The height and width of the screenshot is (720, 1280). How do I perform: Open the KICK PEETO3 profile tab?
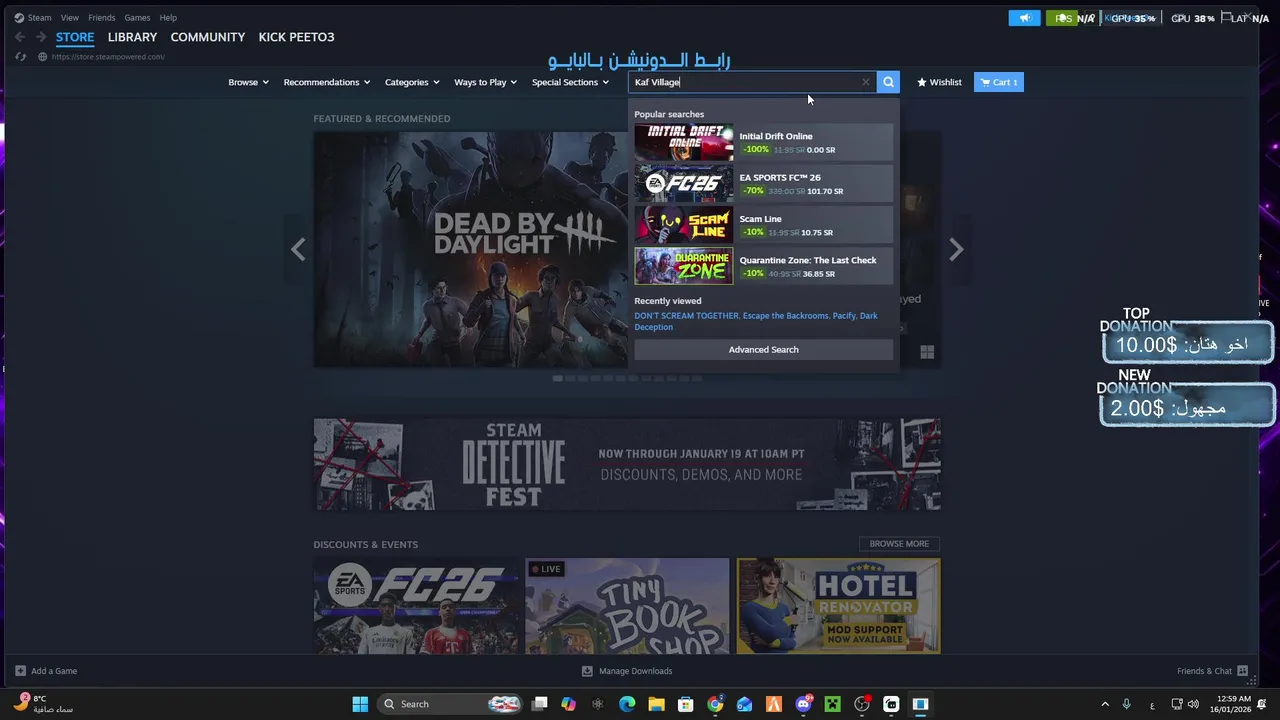click(x=296, y=37)
